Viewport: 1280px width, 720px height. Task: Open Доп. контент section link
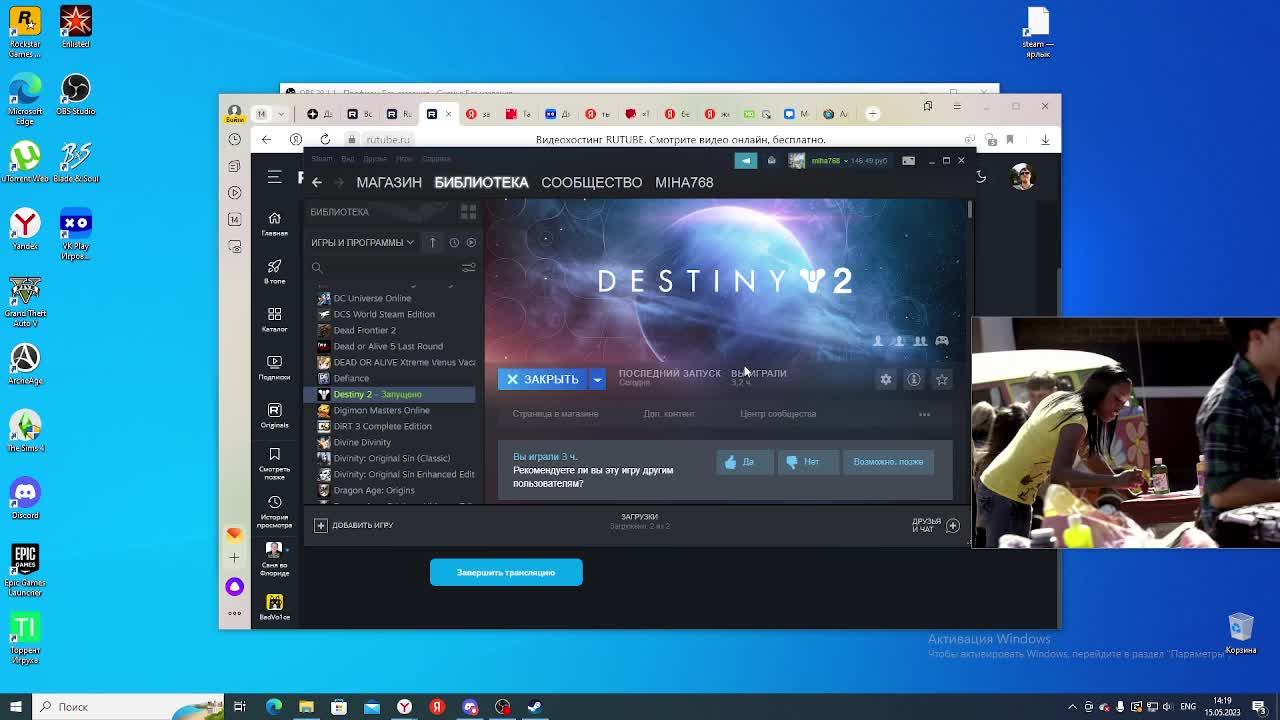pos(669,414)
